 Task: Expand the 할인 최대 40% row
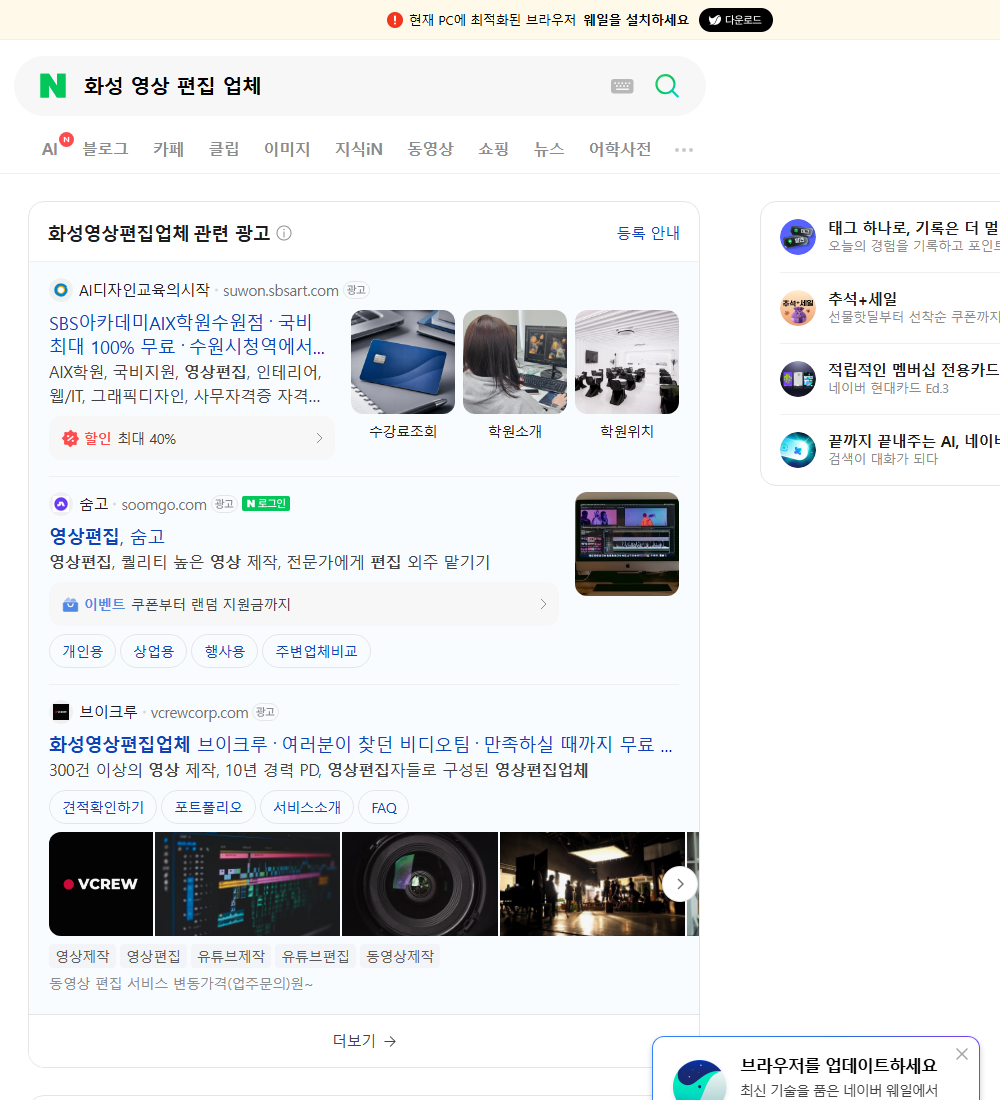[x=191, y=438]
